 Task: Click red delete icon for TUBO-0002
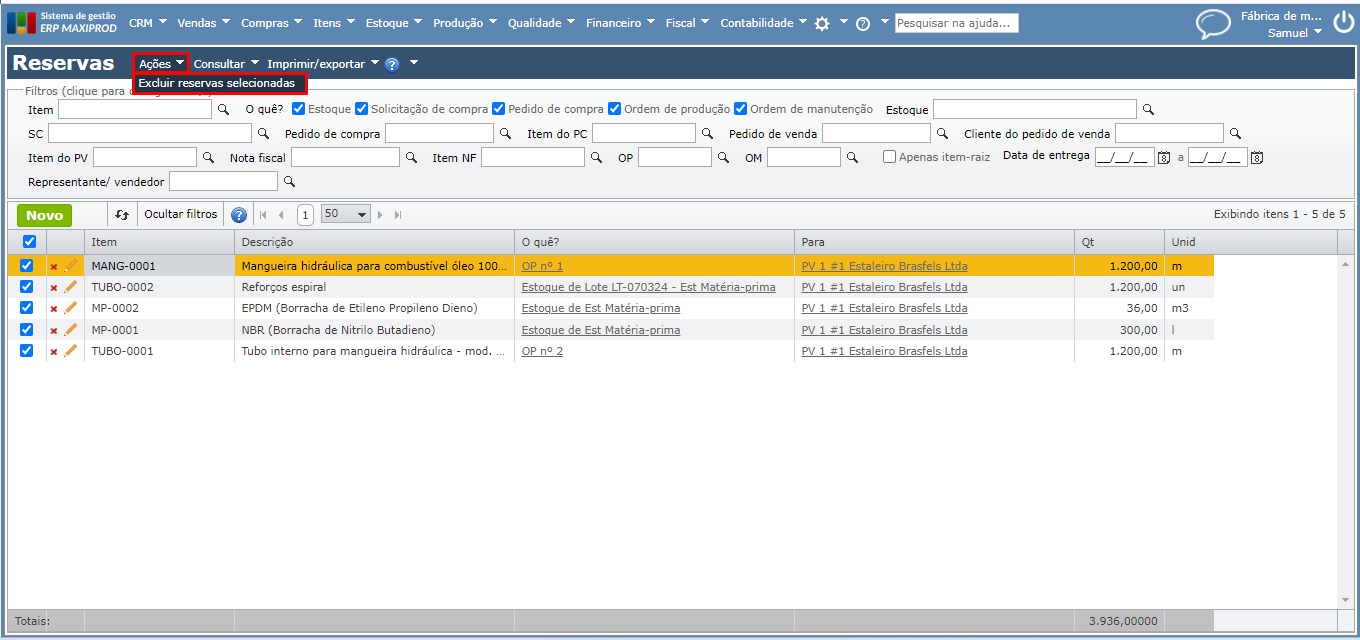[x=54, y=288]
